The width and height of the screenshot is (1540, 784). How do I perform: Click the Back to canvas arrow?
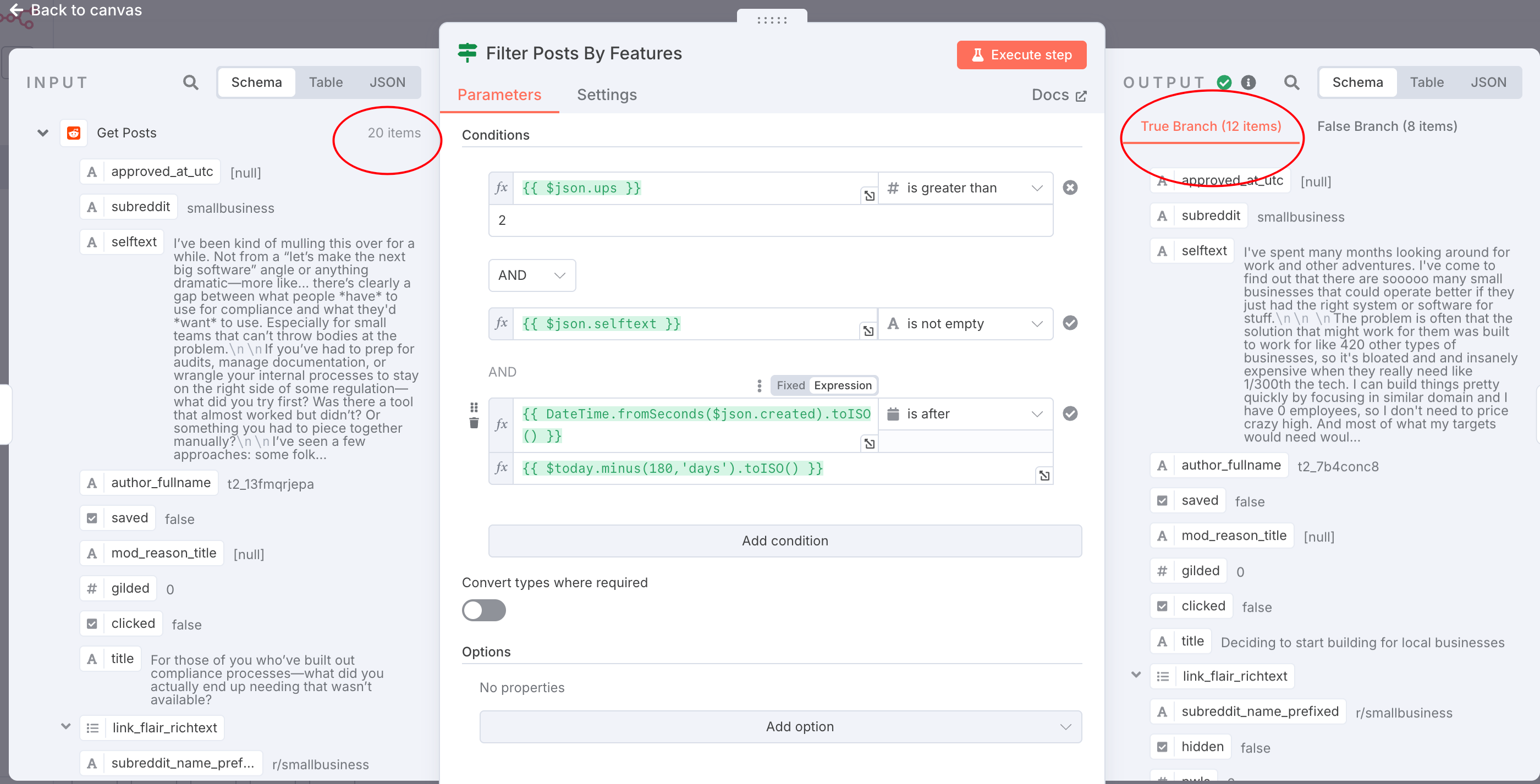point(16,10)
